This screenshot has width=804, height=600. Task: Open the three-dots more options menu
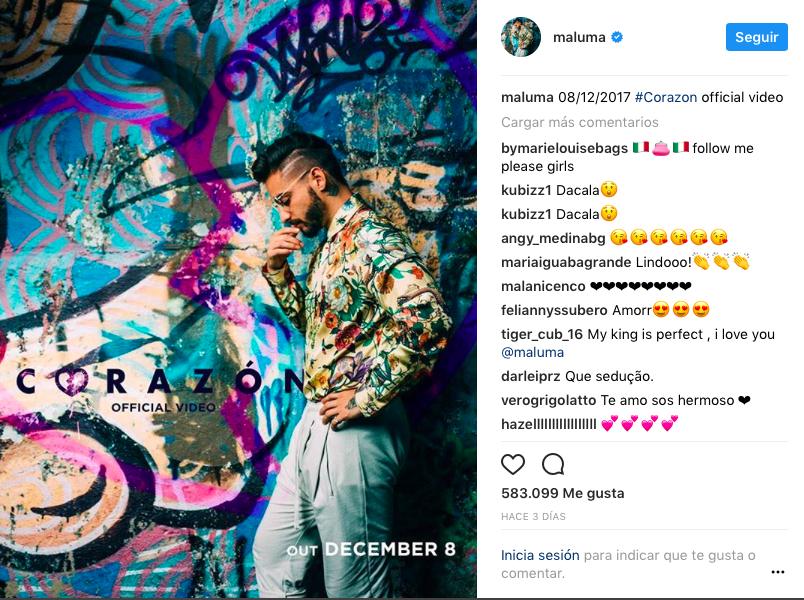click(778, 572)
